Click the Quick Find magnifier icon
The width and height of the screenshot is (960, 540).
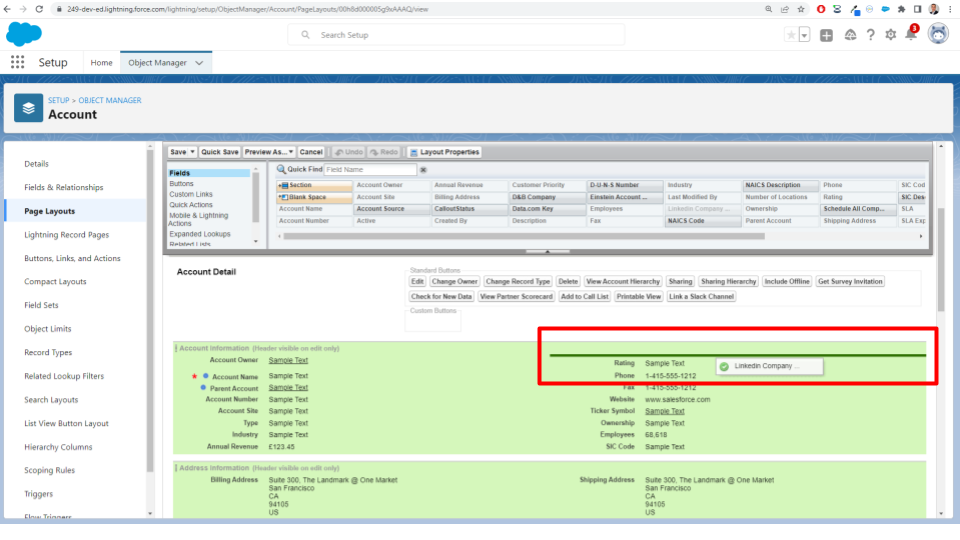(281, 169)
